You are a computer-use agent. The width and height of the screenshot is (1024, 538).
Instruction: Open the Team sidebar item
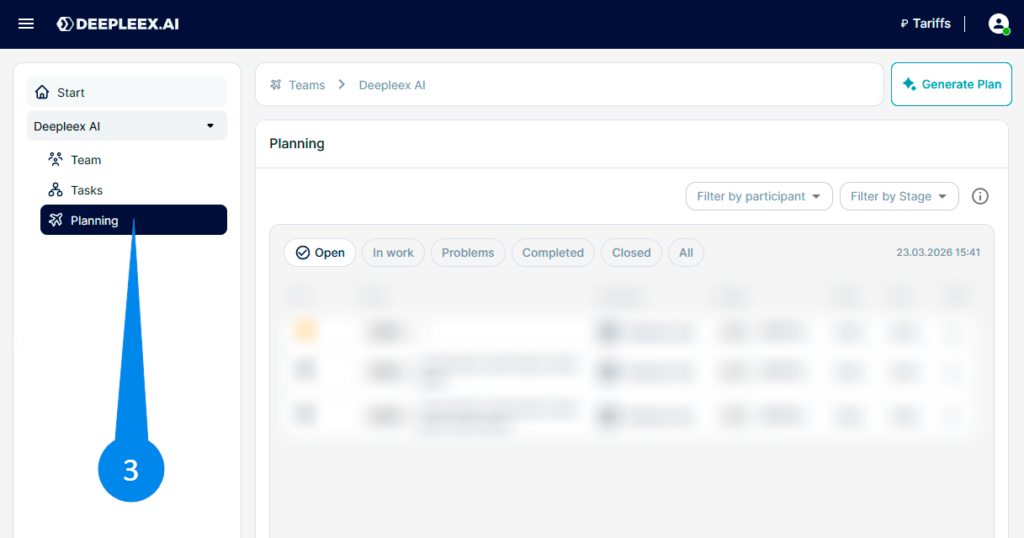click(133, 160)
